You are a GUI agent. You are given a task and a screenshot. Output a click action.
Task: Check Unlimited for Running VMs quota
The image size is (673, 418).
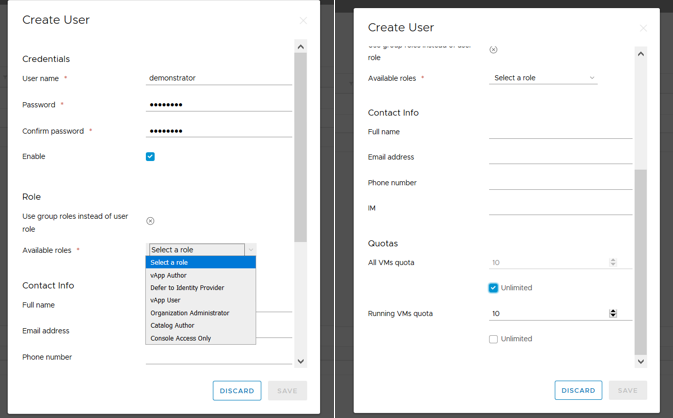pos(493,339)
